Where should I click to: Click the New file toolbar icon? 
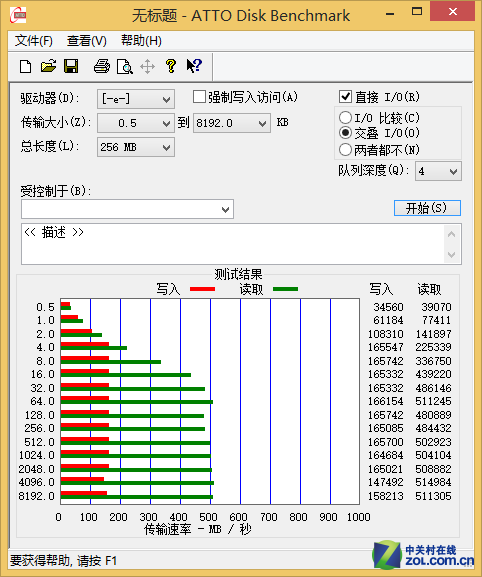point(25,67)
